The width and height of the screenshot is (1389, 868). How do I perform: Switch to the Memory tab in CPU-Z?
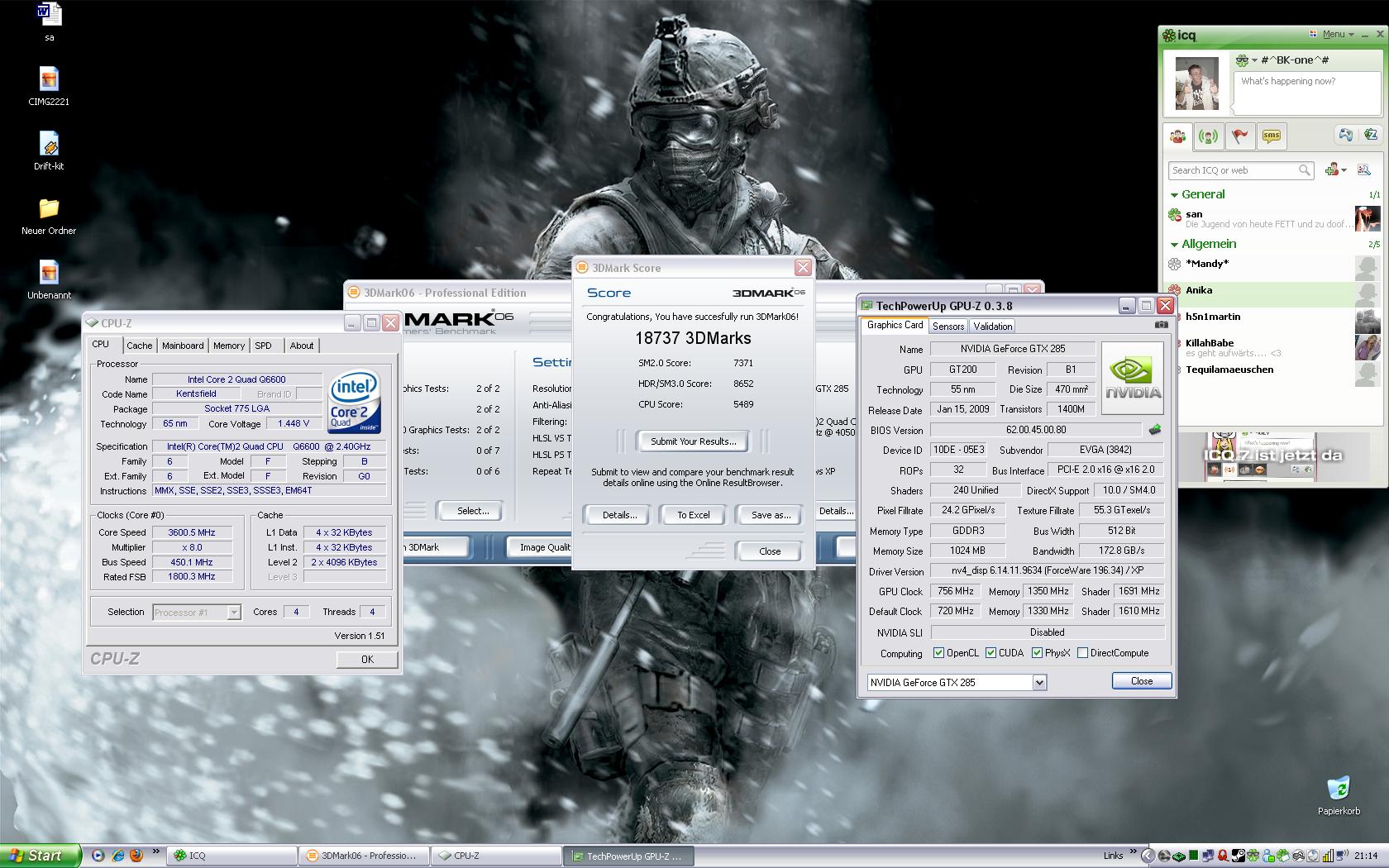229,346
